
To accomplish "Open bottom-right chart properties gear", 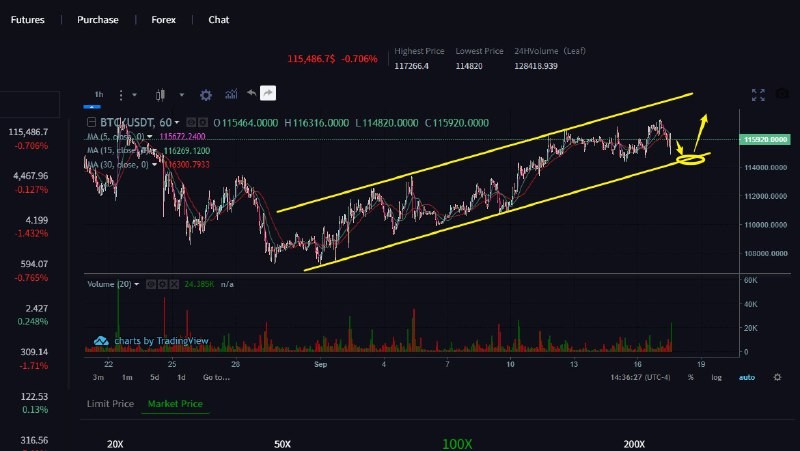I will [777, 377].
